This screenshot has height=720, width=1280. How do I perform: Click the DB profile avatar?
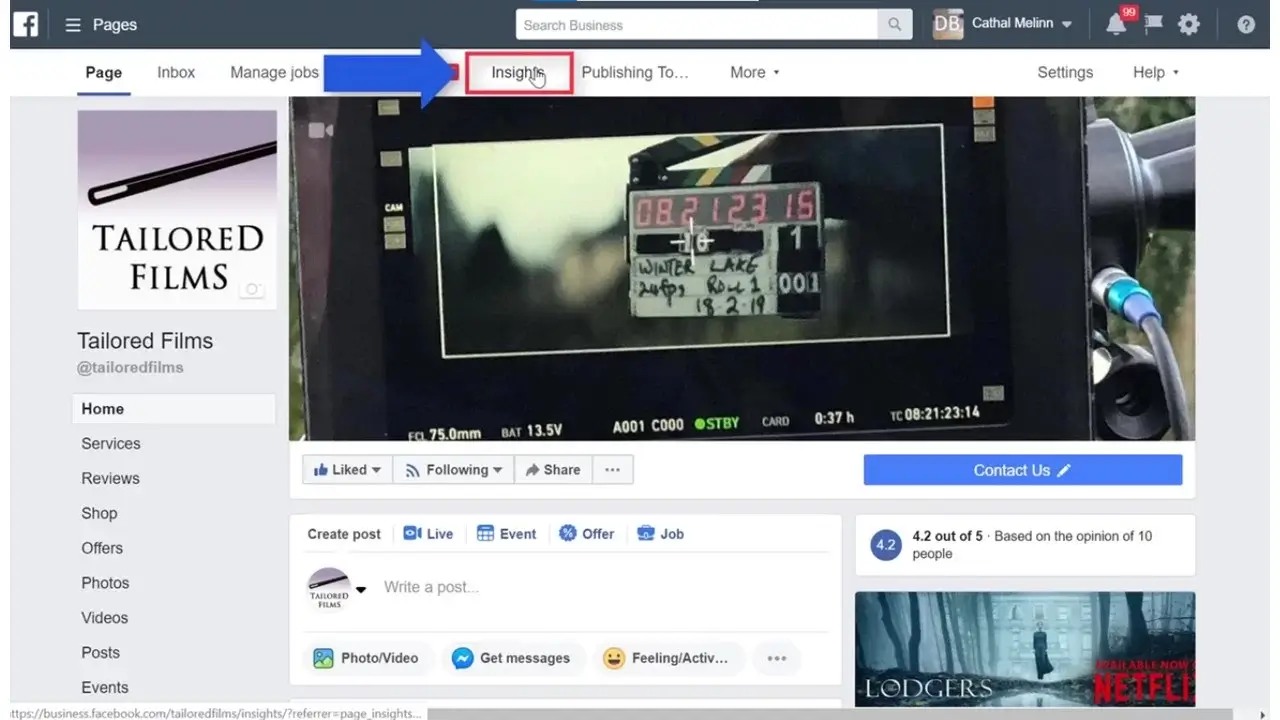click(x=948, y=24)
